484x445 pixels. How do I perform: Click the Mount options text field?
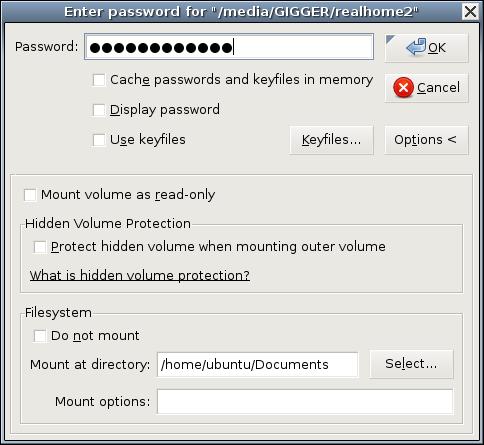click(x=305, y=401)
